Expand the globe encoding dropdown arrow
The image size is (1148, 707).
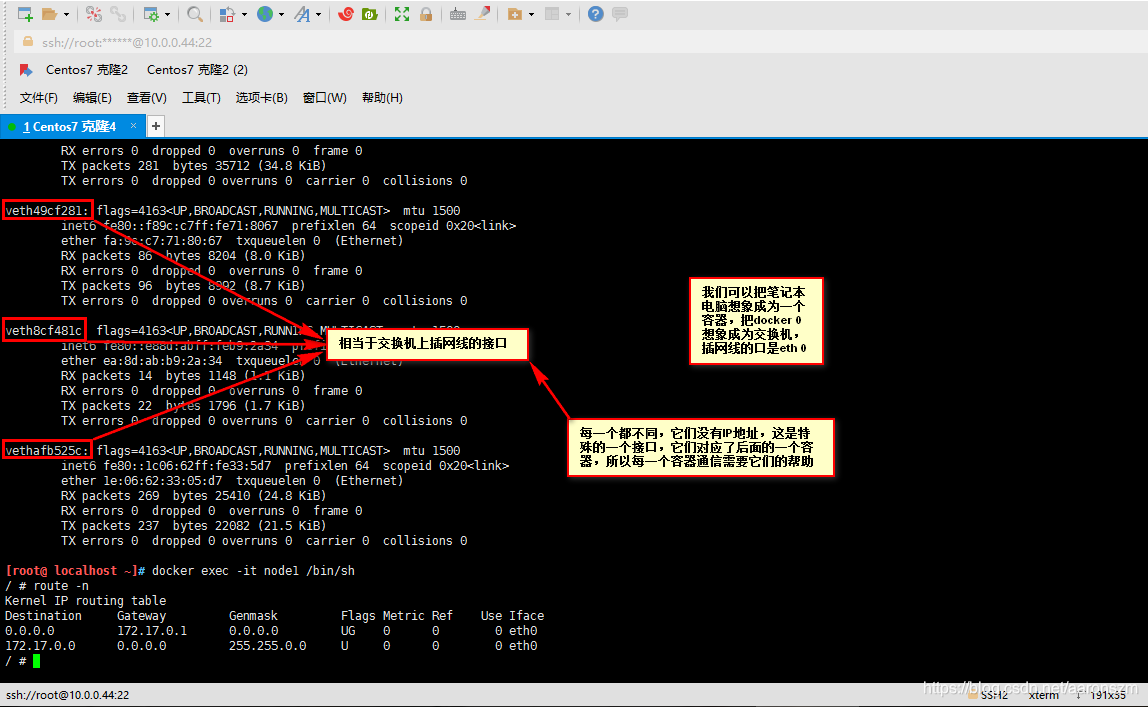point(281,14)
